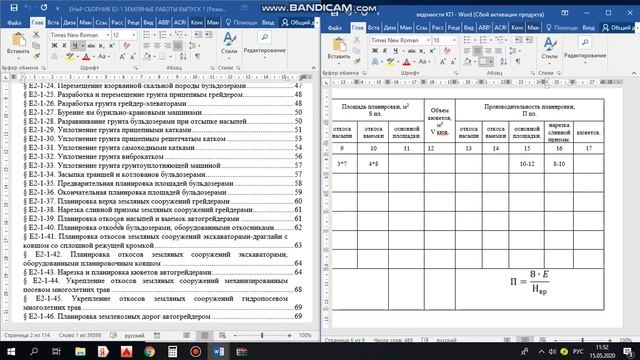Toggle Strikethrough in left Word window
The image size is (640, 360).
[x=91, y=46]
